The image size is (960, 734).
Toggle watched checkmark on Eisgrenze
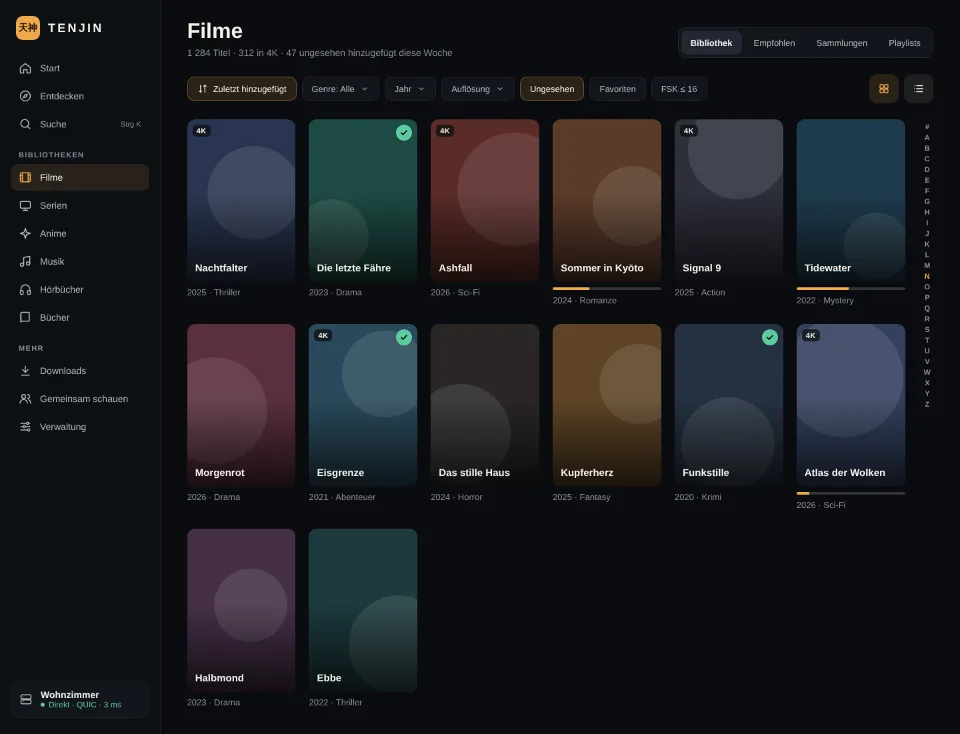pyautogui.click(x=403, y=337)
